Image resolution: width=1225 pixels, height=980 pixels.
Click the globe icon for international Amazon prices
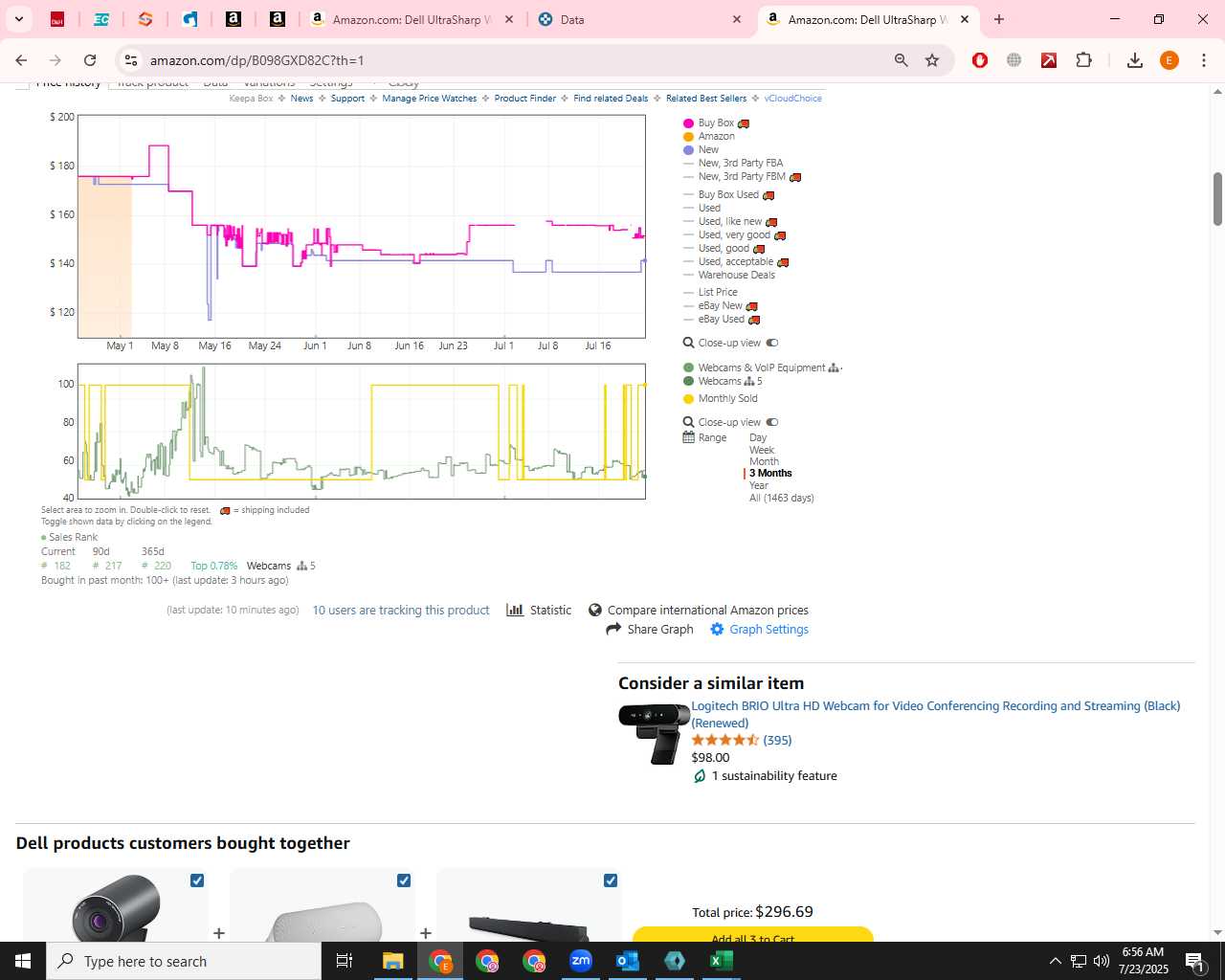coord(595,610)
